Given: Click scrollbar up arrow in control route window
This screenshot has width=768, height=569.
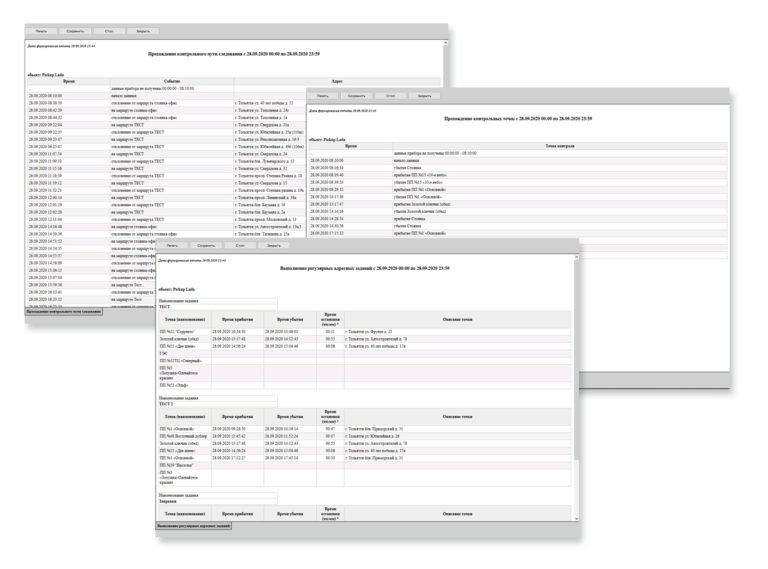Looking at the screenshot, I should coord(445,43).
